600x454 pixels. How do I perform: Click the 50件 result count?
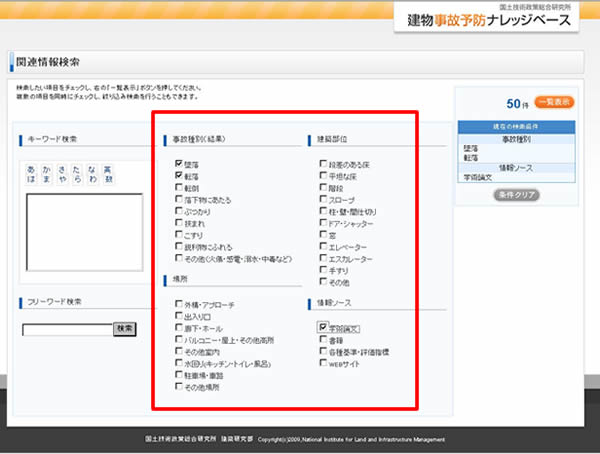coord(517,104)
